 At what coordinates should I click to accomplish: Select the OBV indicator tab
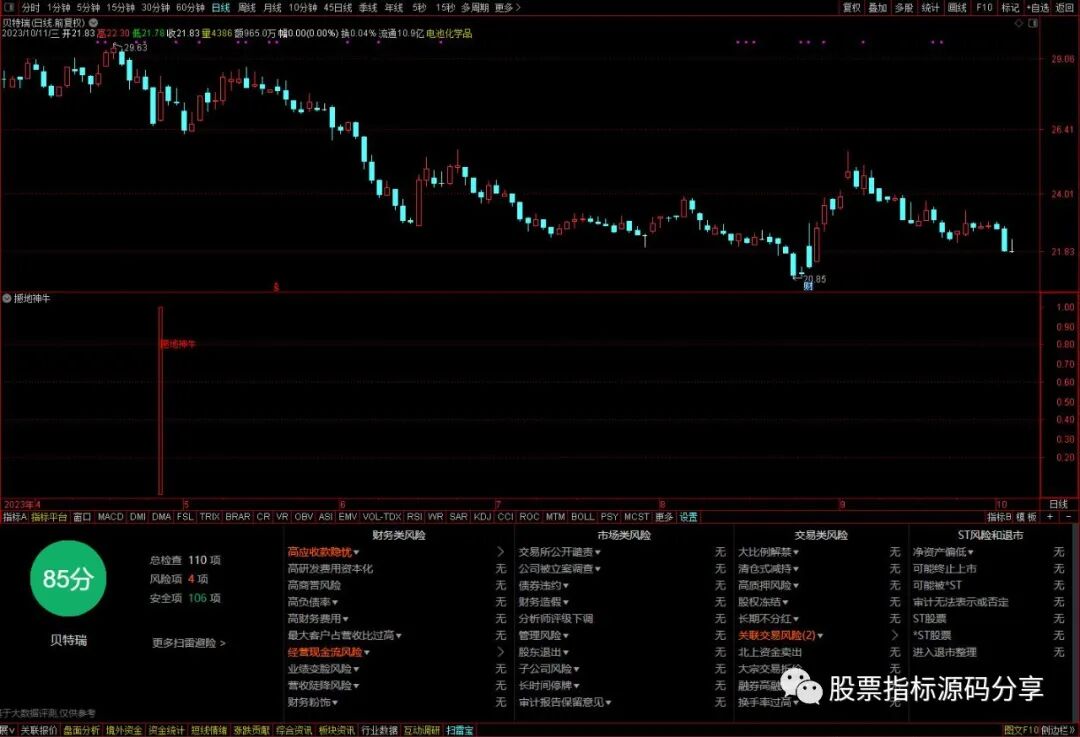(304, 517)
